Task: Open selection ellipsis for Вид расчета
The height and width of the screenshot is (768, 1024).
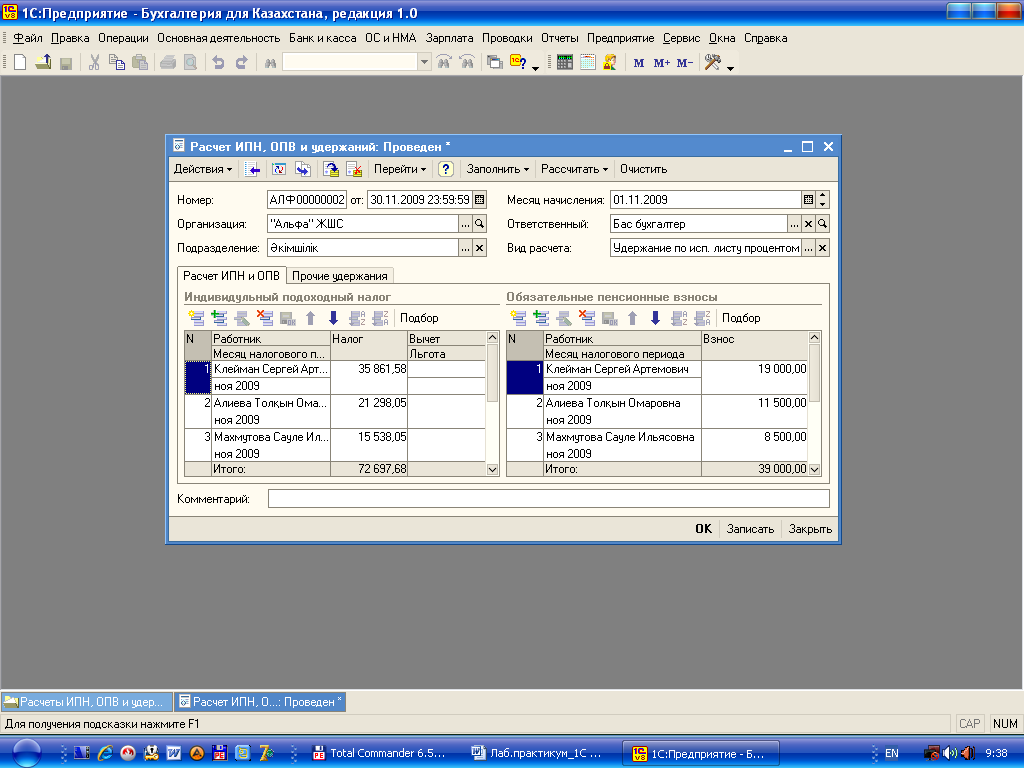Action: click(808, 248)
